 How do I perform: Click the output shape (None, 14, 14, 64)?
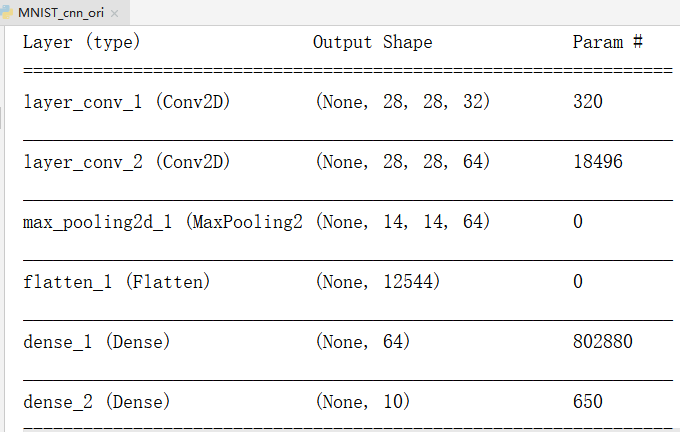[x=402, y=221]
